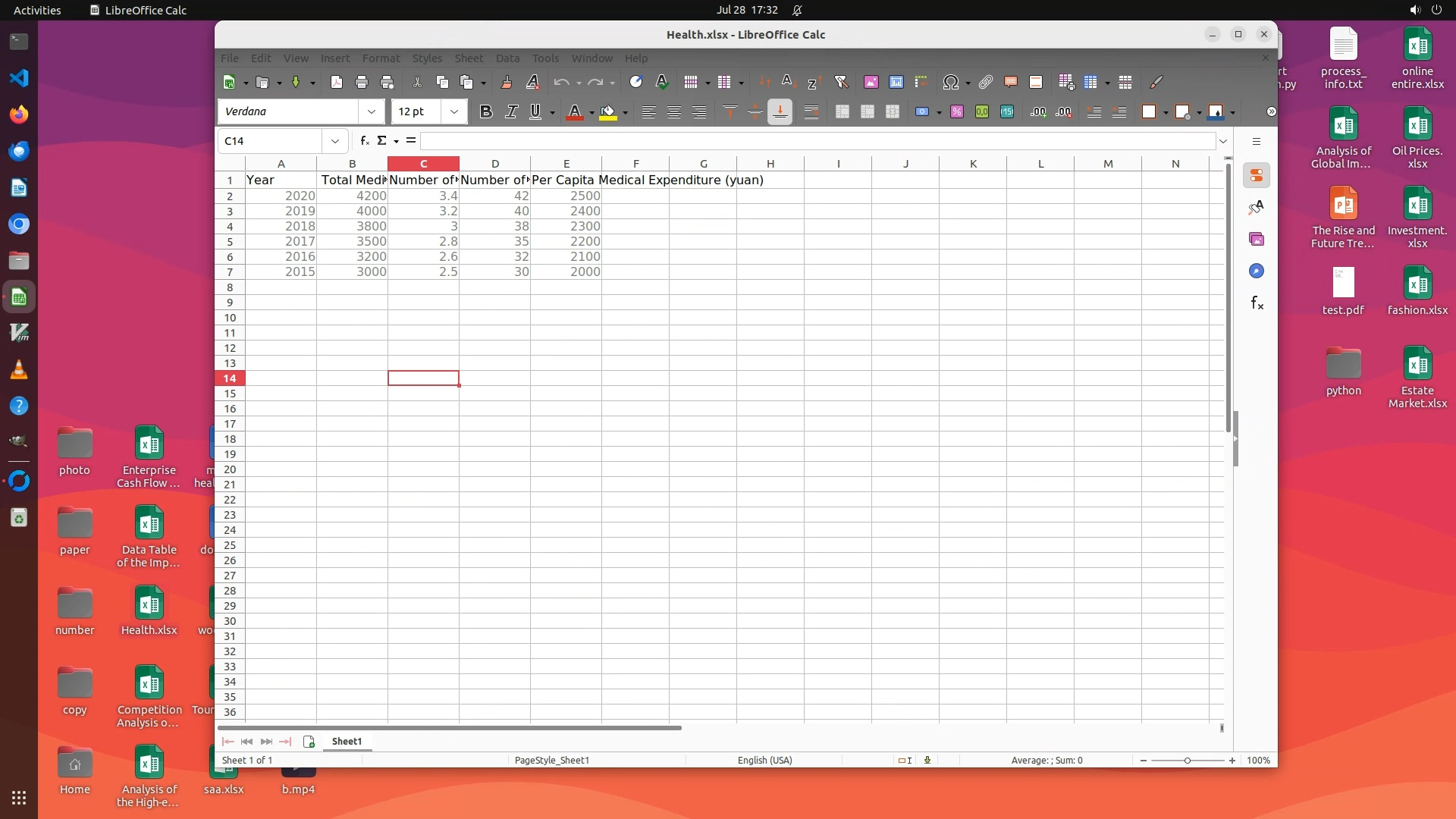Image resolution: width=1456 pixels, height=819 pixels.
Task: Click the Export as PDF icon
Action: click(x=337, y=82)
